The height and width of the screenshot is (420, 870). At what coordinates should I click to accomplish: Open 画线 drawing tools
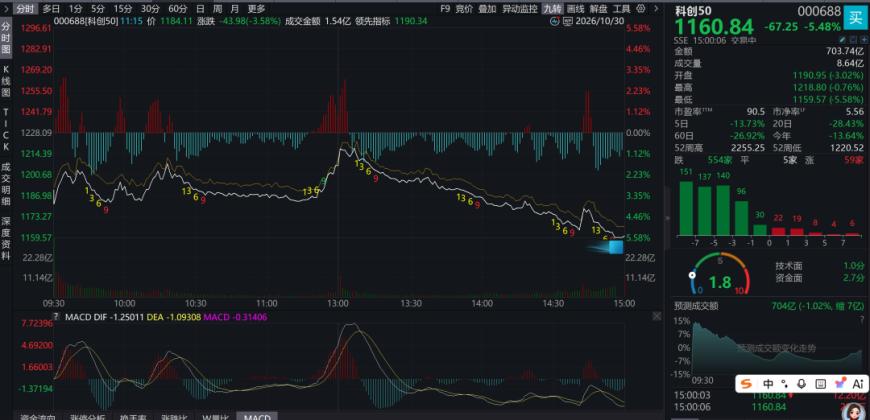tap(576, 9)
